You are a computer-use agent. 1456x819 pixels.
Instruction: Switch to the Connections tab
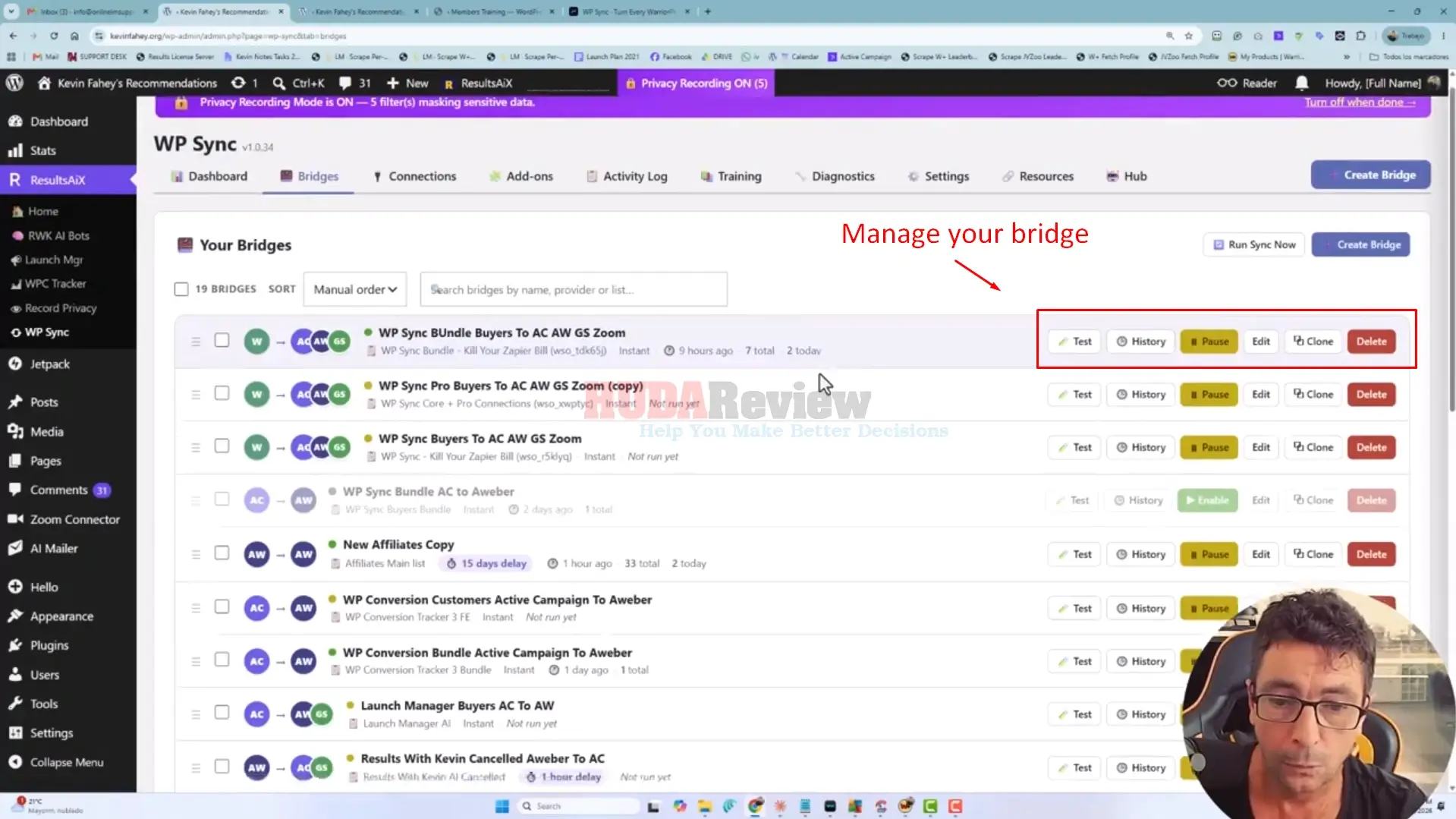coord(414,176)
